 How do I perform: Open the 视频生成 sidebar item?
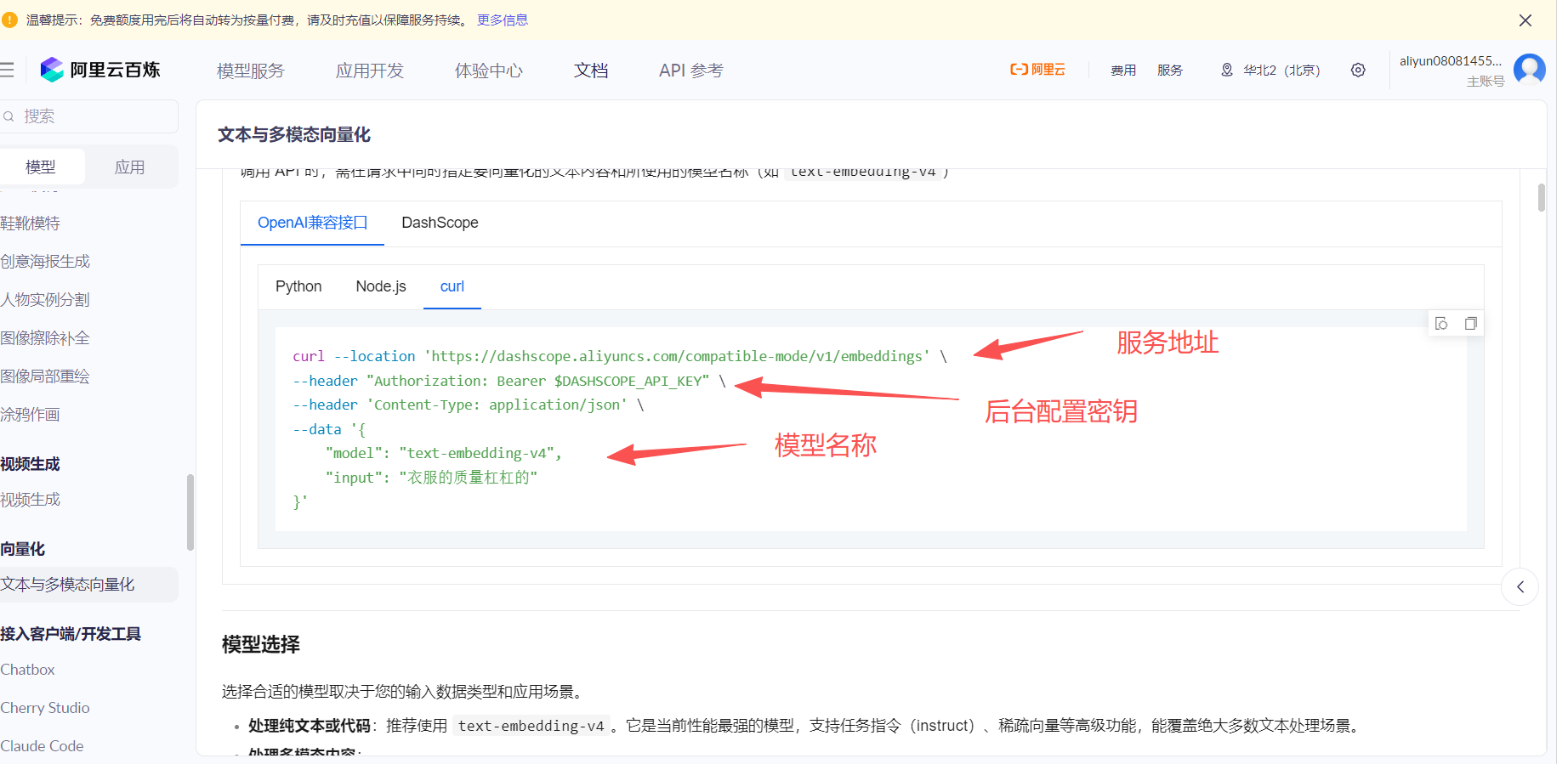click(x=31, y=500)
